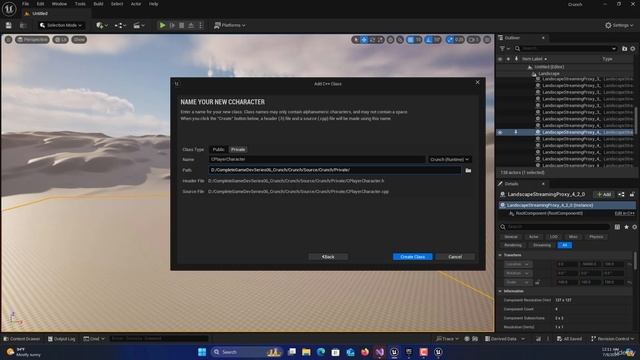
Task: Select the All filter in Details
Action: click(x=564, y=245)
